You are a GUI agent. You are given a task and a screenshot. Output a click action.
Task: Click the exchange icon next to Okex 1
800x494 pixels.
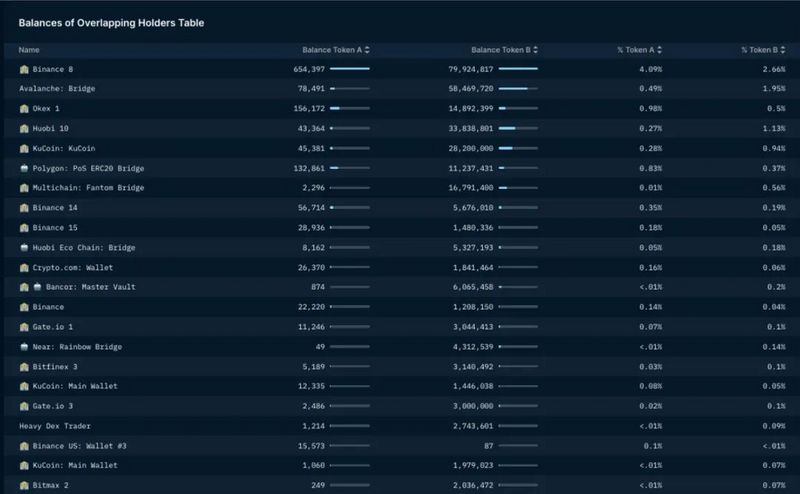point(24,108)
